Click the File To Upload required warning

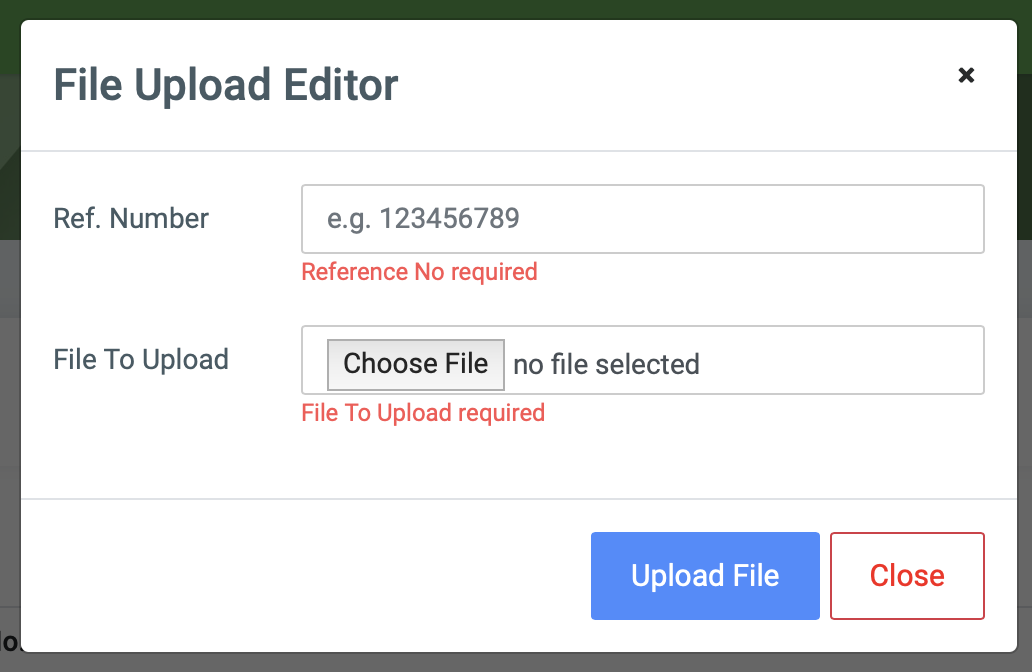[x=423, y=412]
